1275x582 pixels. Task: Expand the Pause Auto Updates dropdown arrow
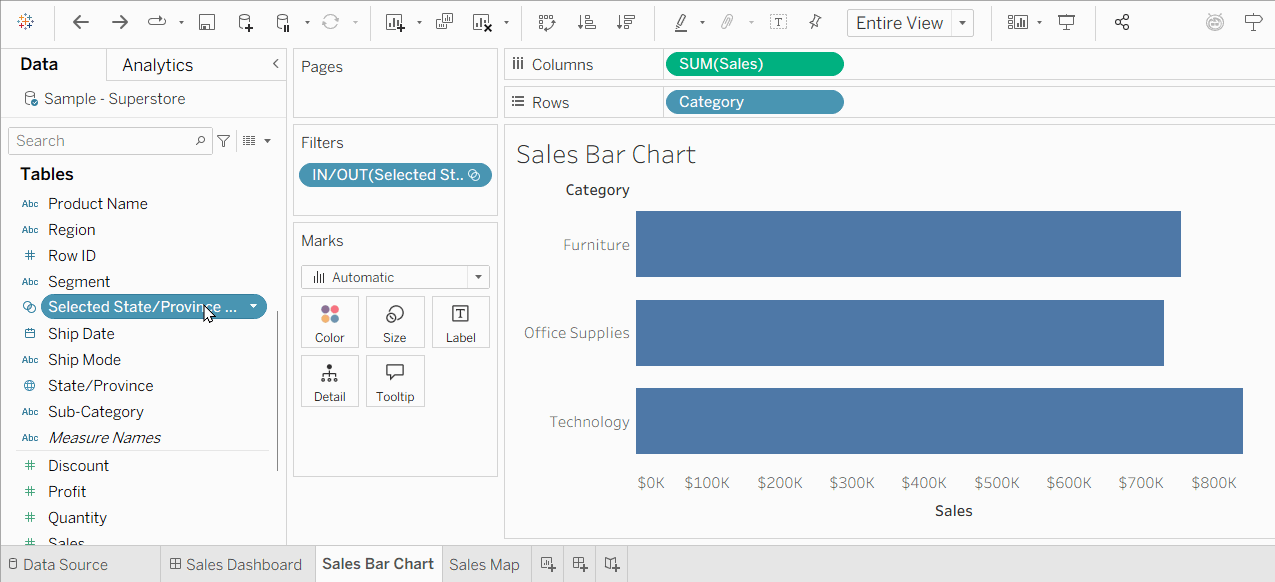coord(307,22)
